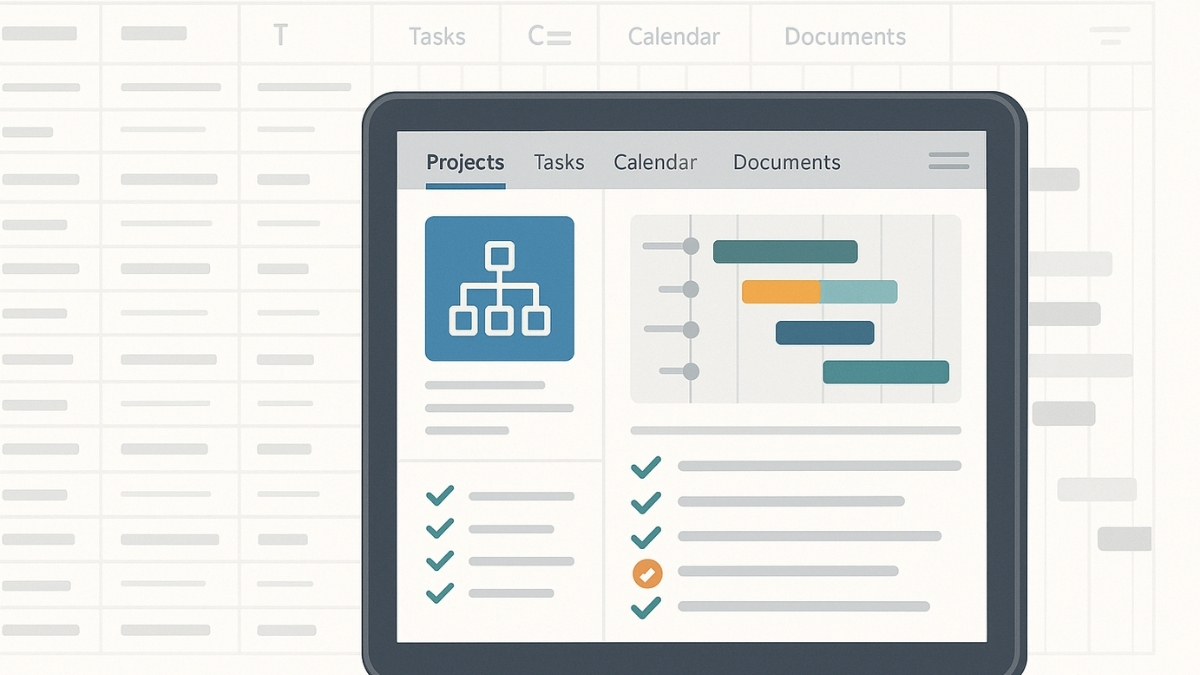Click the faded 'T' icon in background header
The width and height of the screenshot is (1200, 675).
pos(280,37)
